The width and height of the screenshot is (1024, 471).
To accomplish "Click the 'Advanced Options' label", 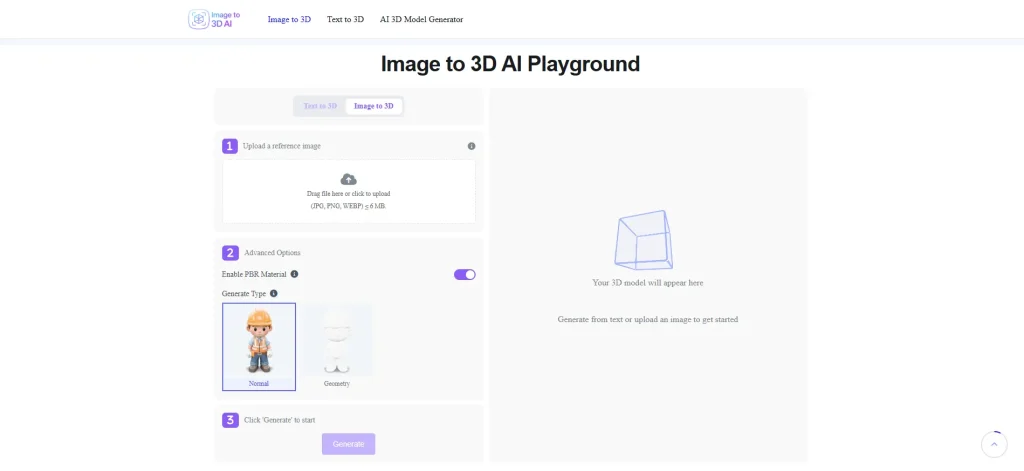I will 272,253.
